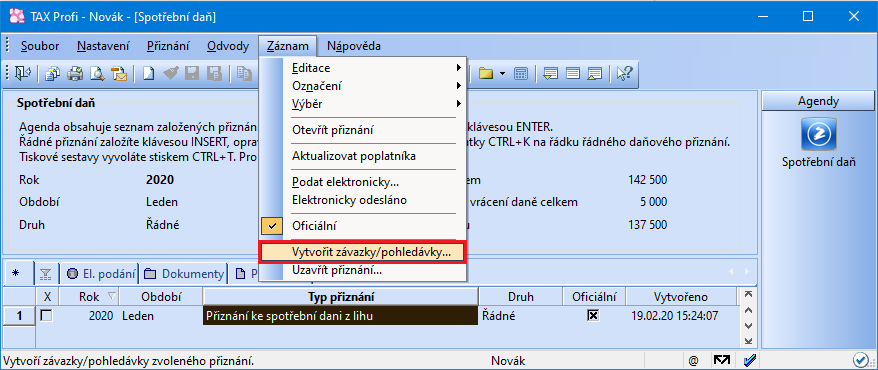Jump to first record scroll arrow
Viewport: 878px width, 370px height.
tap(749, 294)
